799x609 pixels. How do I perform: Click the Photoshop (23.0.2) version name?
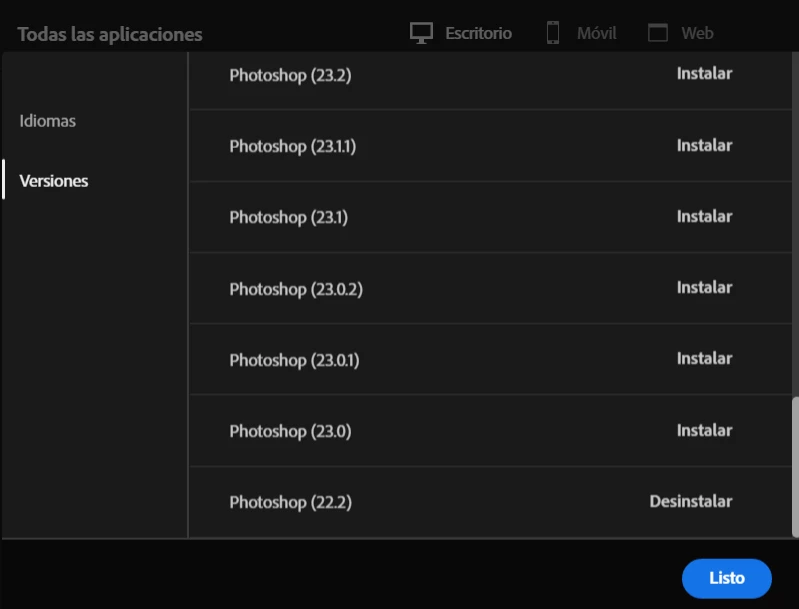[296, 289]
